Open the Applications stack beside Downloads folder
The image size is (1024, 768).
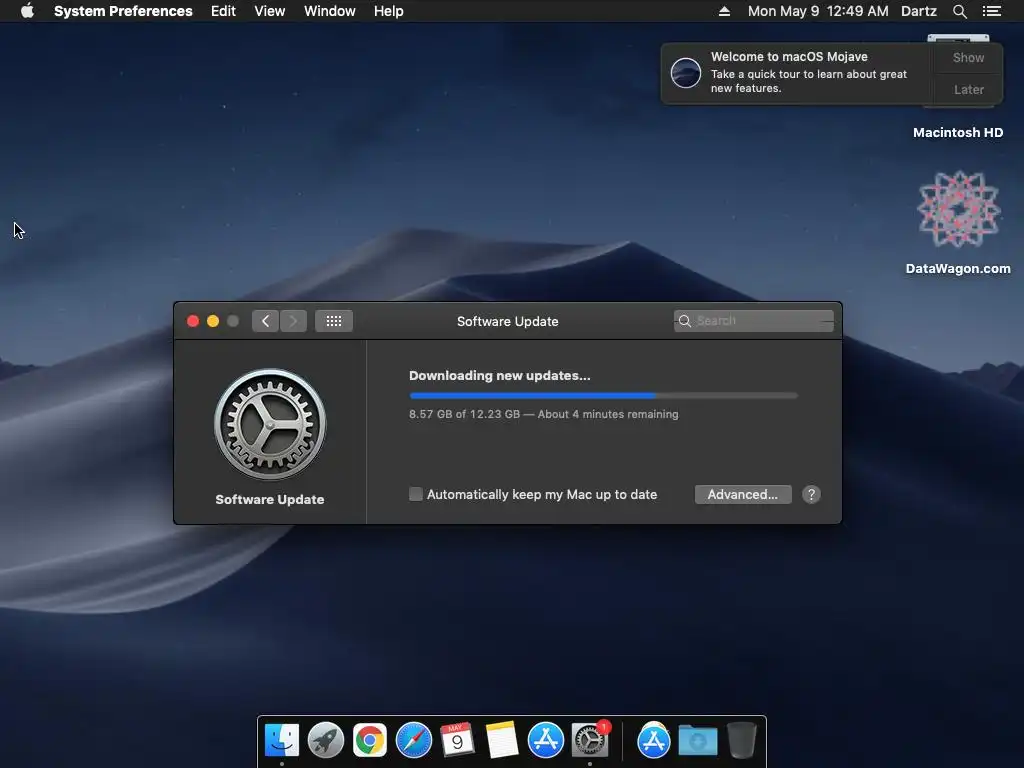(x=654, y=740)
